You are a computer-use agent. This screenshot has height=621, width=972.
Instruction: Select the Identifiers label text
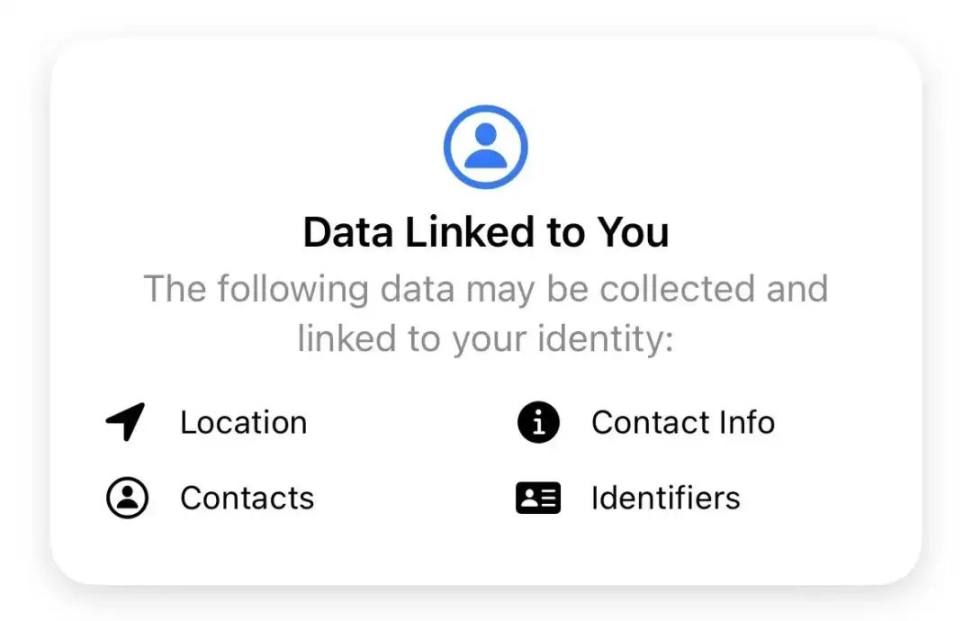coord(665,498)
